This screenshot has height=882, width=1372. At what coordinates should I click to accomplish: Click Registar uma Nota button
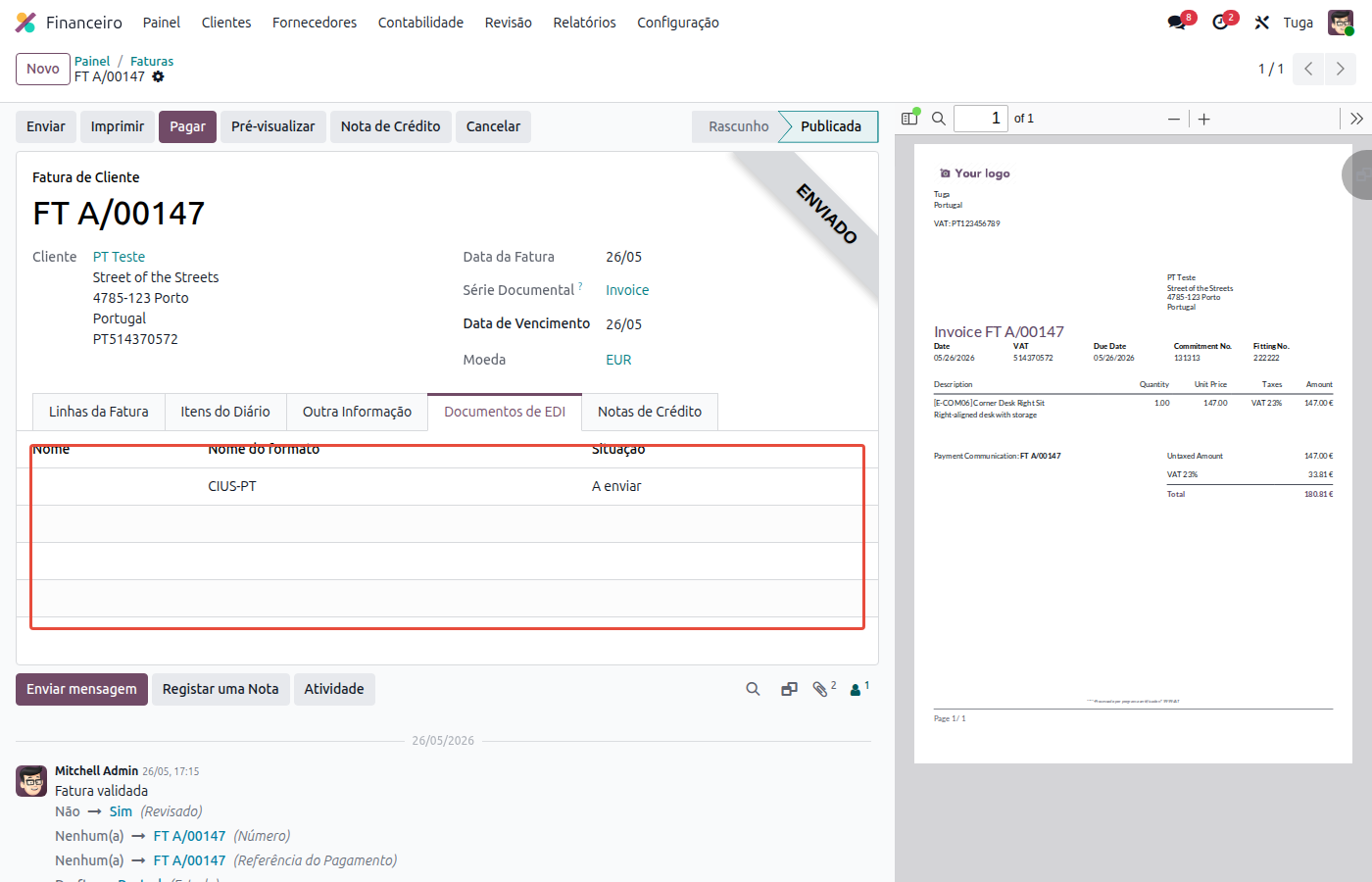(x=220, y=689)
